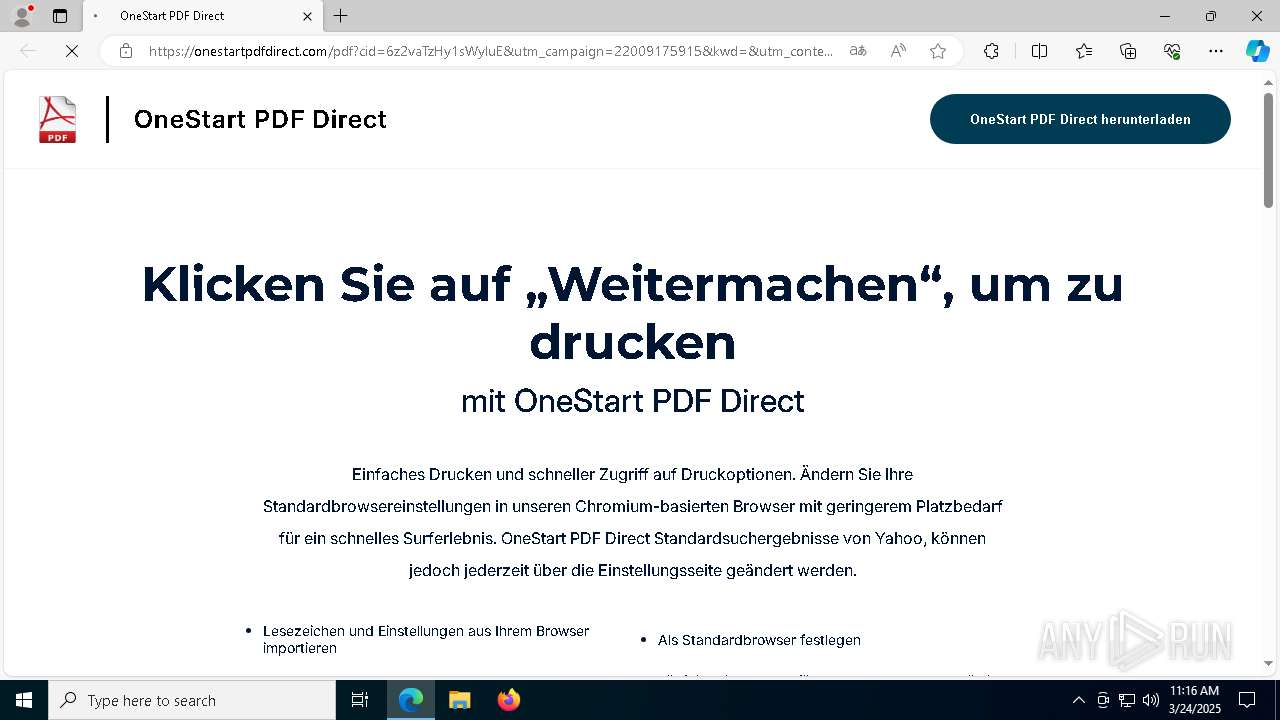Viewport: 1280px width, 720px height.
Task: Open the Edge profile icon
Action: tap(22, 16)
